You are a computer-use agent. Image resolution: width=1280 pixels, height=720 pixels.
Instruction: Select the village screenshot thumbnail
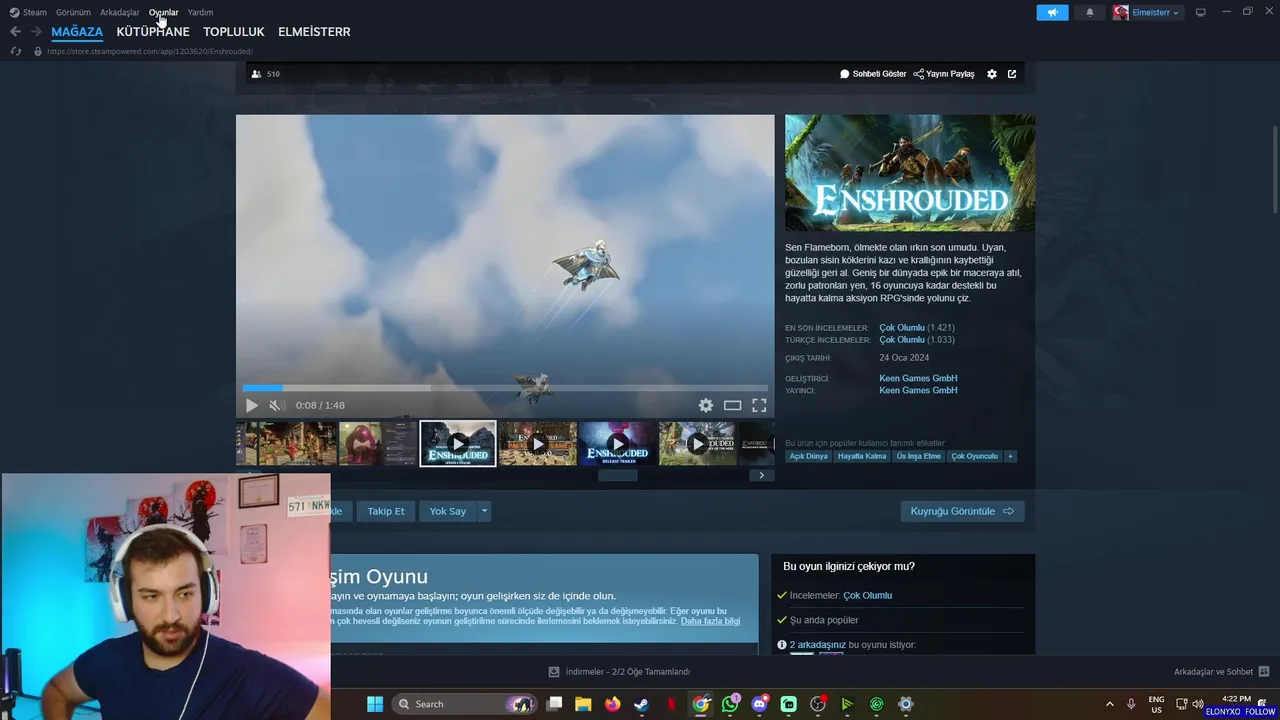[x=298, y=443]
